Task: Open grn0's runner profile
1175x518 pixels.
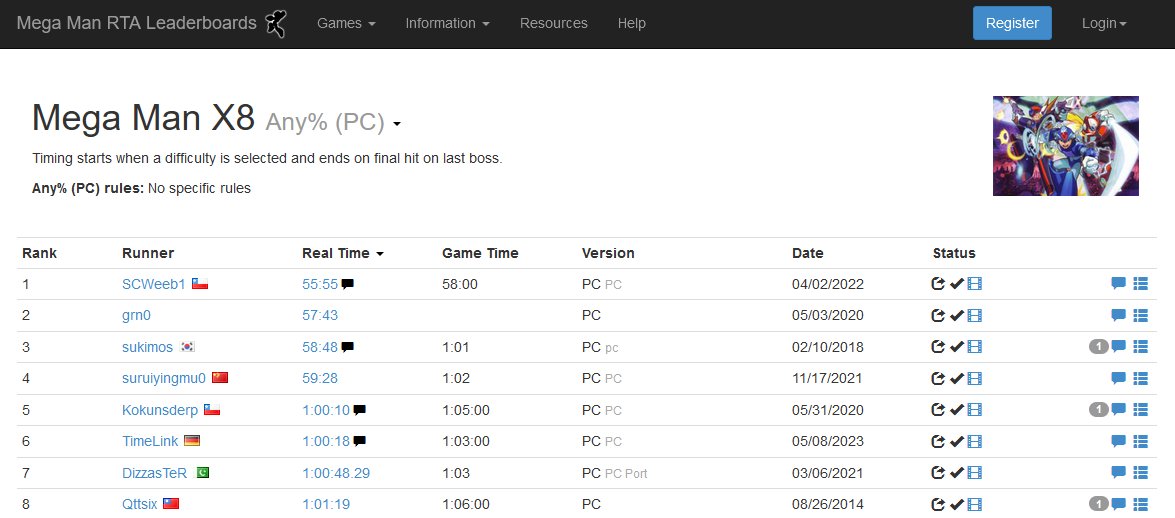Action: click(x=136, y=316)
